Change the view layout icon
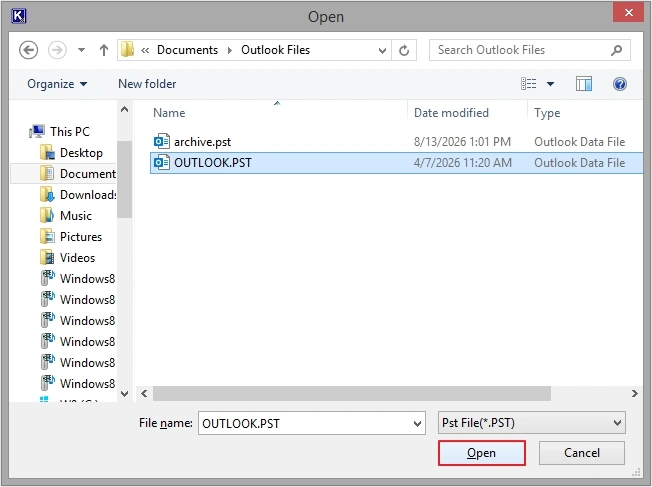Image resolution: width=652 pixels, height=487 pixels. [x=529, y=84]
